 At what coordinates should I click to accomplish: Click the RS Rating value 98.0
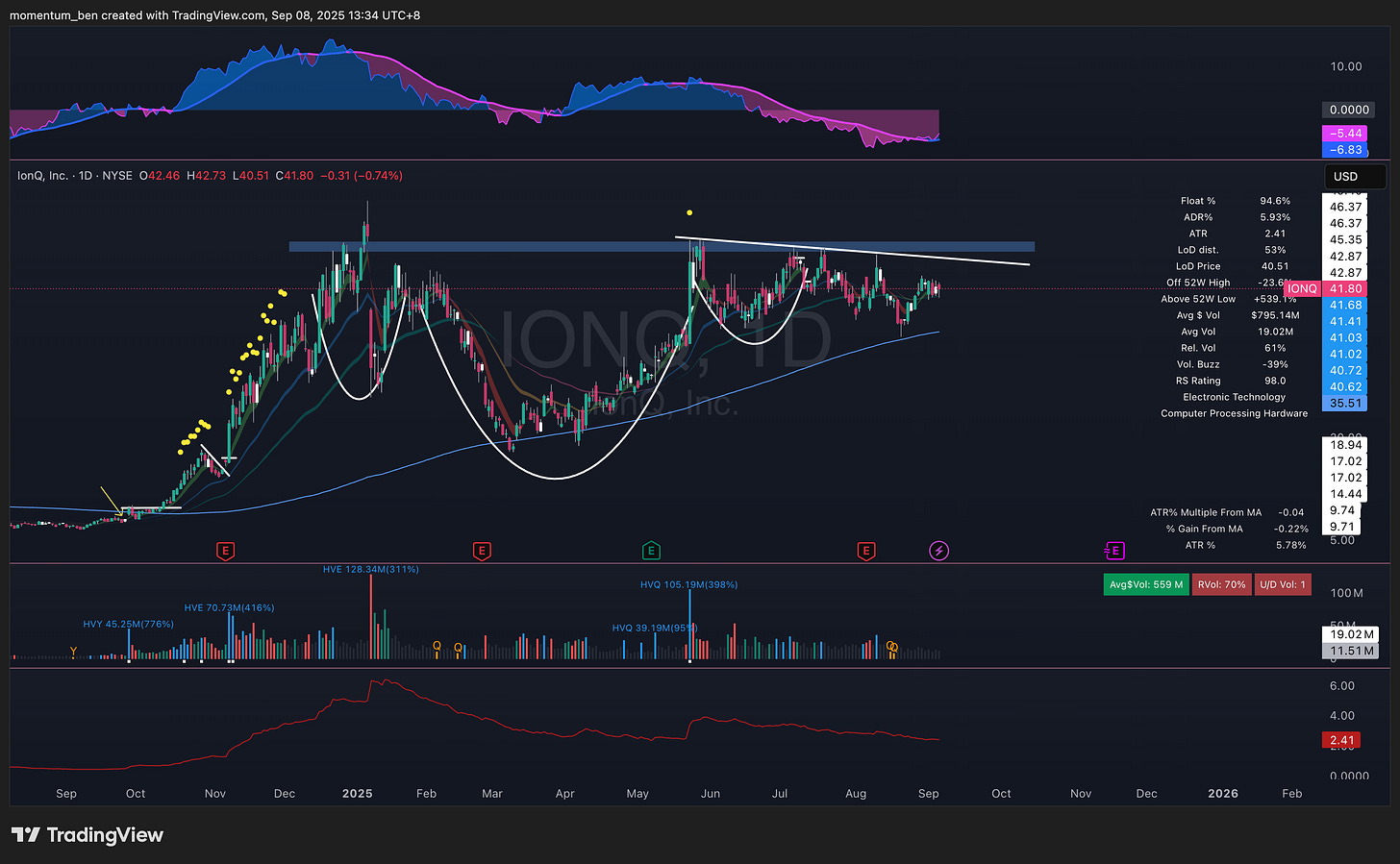1275,381
